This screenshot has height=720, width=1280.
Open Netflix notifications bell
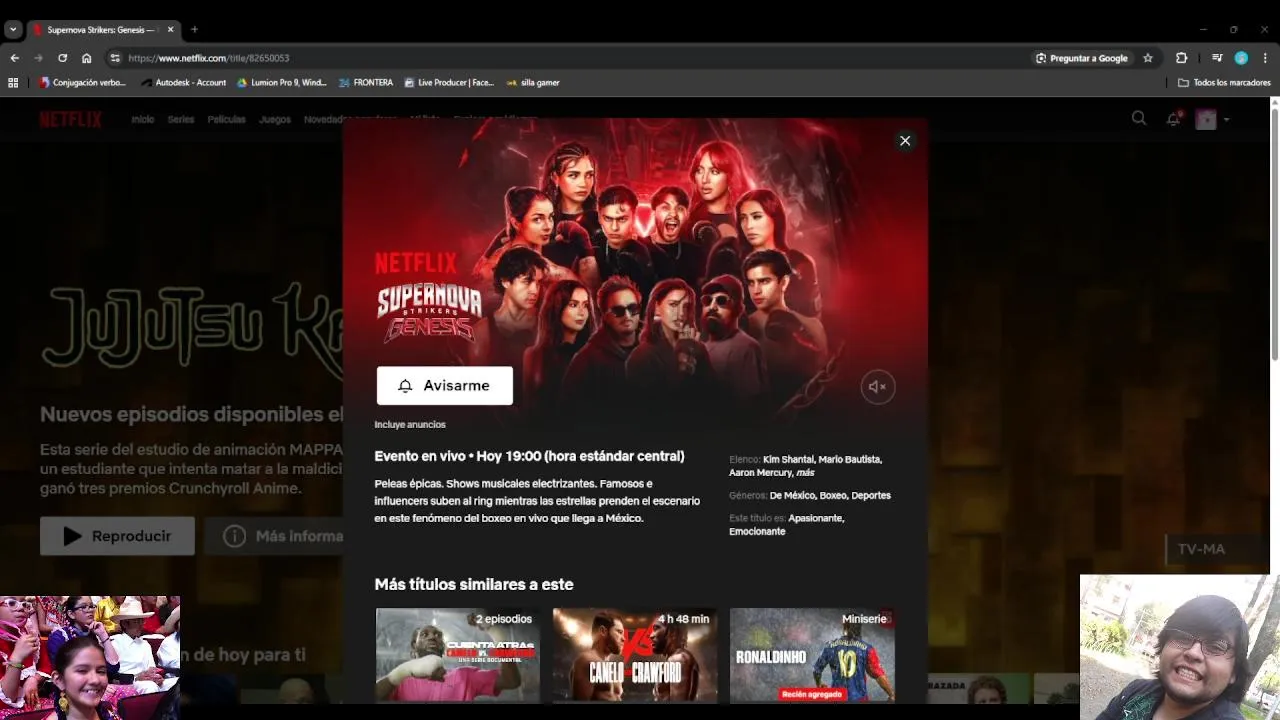coord(1174,119)
